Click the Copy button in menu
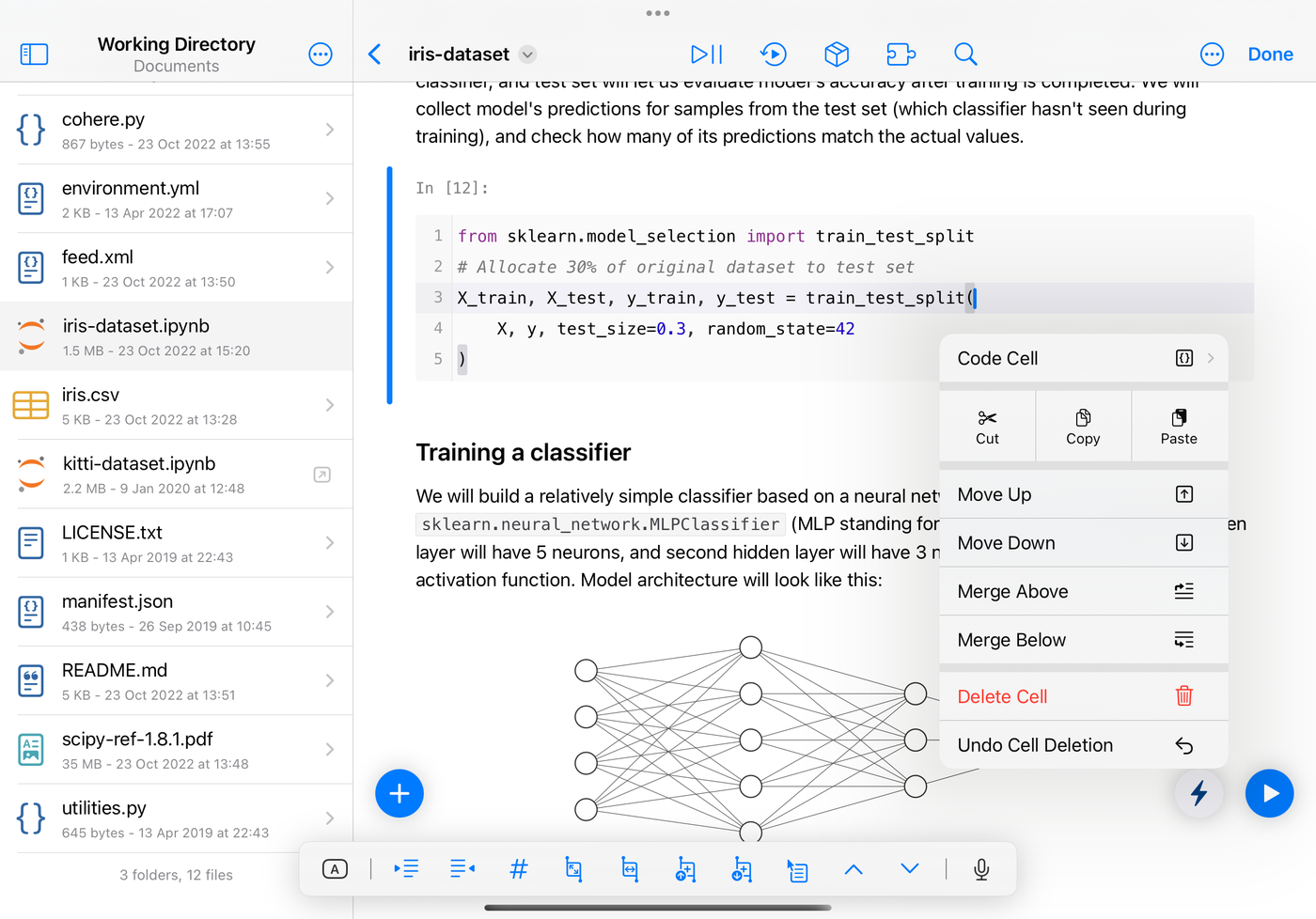 1083,427
